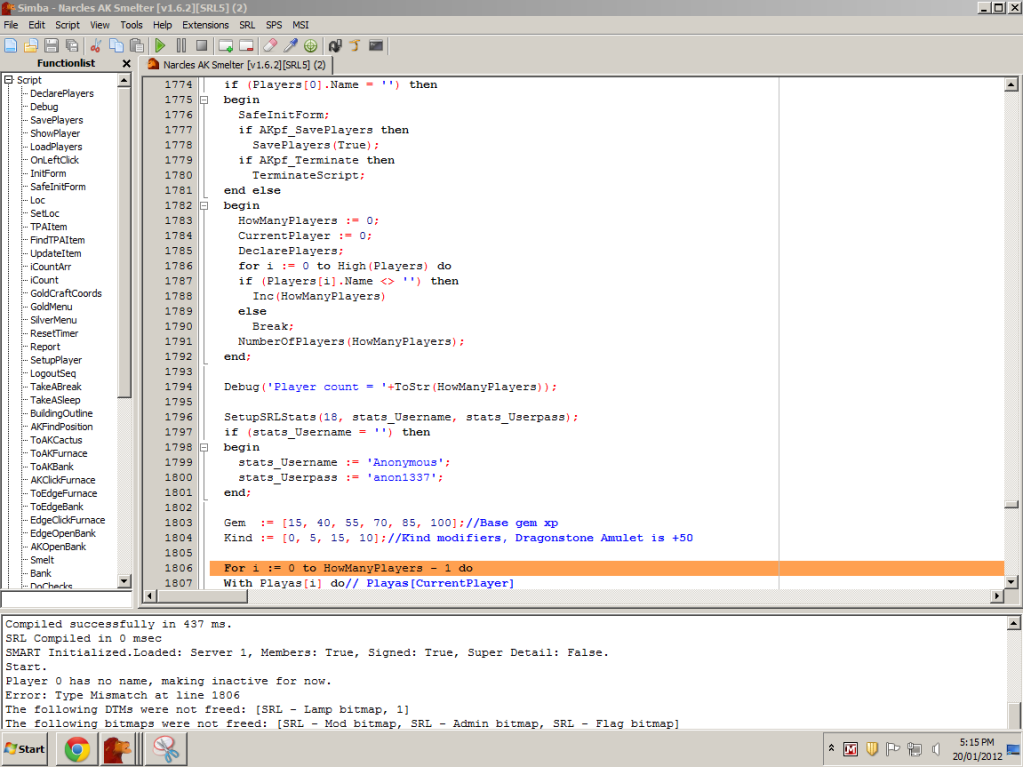Add a new tab in toolbar
1023x767 pixels.
tap(226, 45)
